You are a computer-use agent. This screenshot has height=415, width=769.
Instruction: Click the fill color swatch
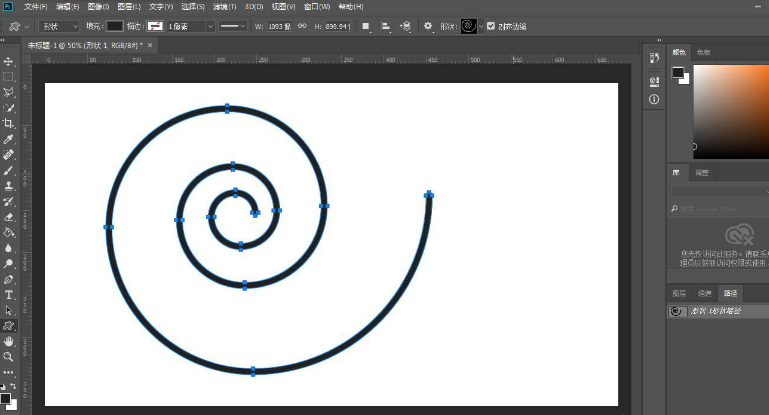(x=115, y=26)
